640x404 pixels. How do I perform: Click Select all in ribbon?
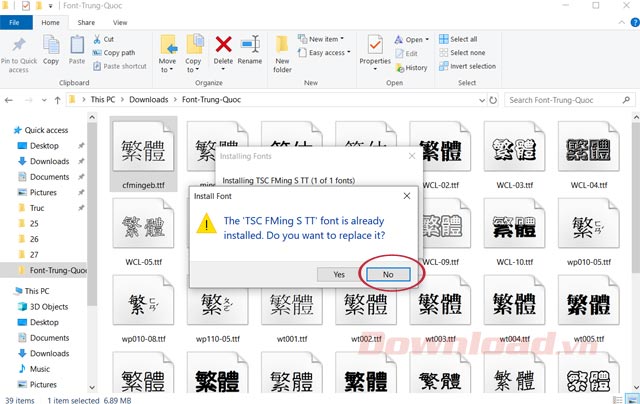458,39
